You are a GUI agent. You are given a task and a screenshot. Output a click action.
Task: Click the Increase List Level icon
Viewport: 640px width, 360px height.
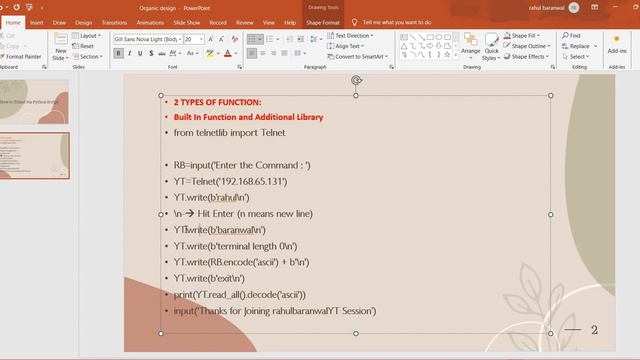pyautogui.click(x=300, y=39)
